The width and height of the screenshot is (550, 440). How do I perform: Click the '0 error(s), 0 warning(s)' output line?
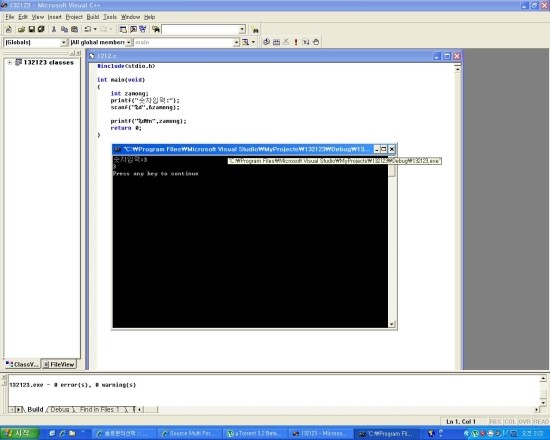[x=73, y=385]
